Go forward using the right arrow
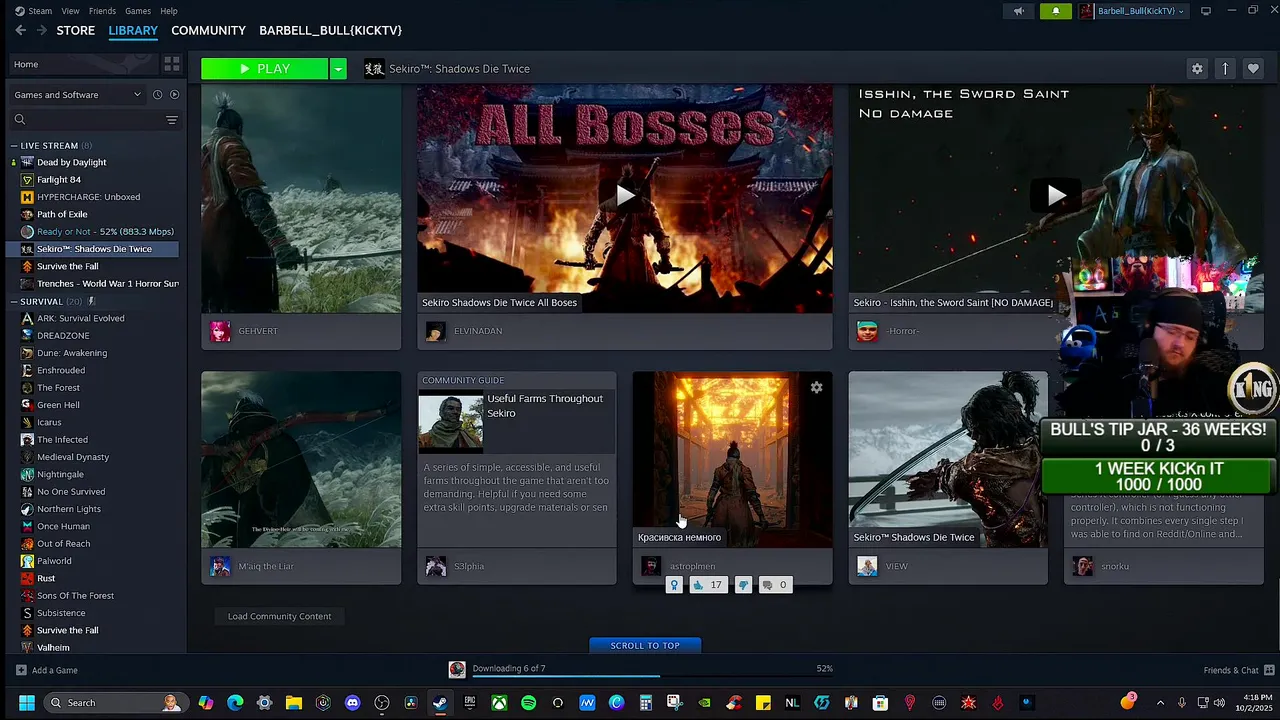Image resolution: width=1280 pixels, height=720 pixels. [41, 30]
